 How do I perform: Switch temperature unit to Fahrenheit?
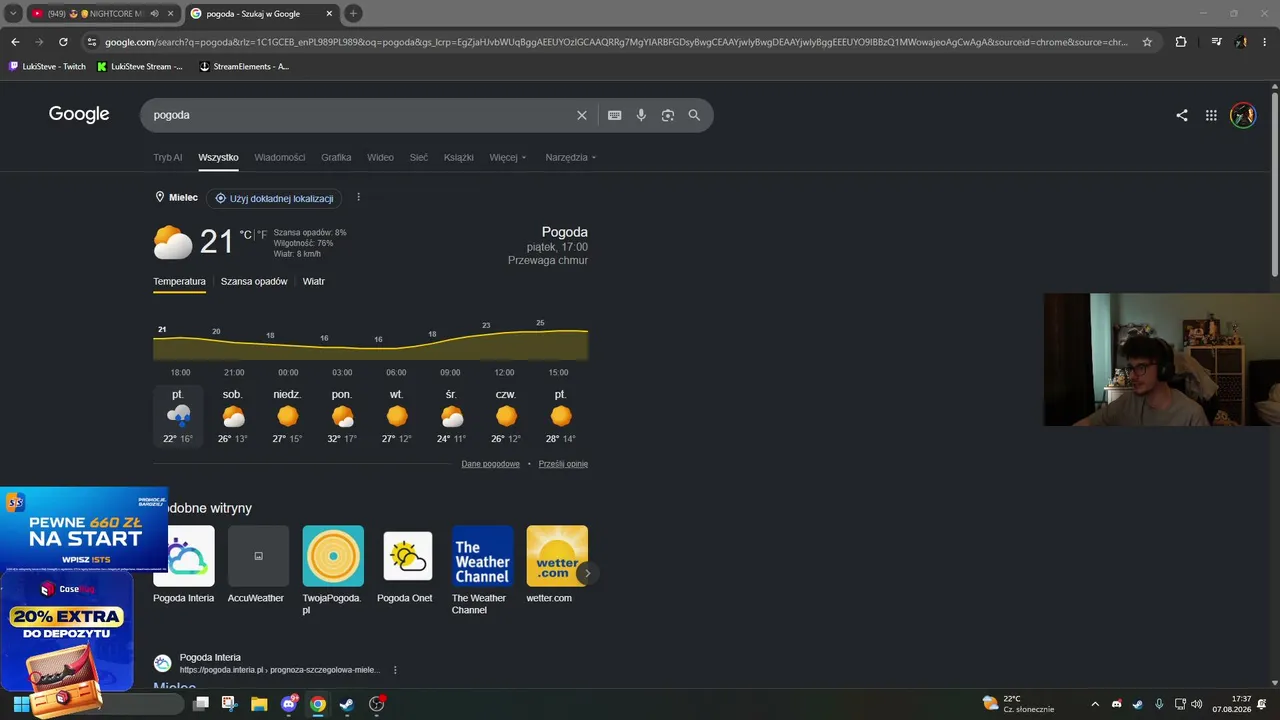pos(262,235)
